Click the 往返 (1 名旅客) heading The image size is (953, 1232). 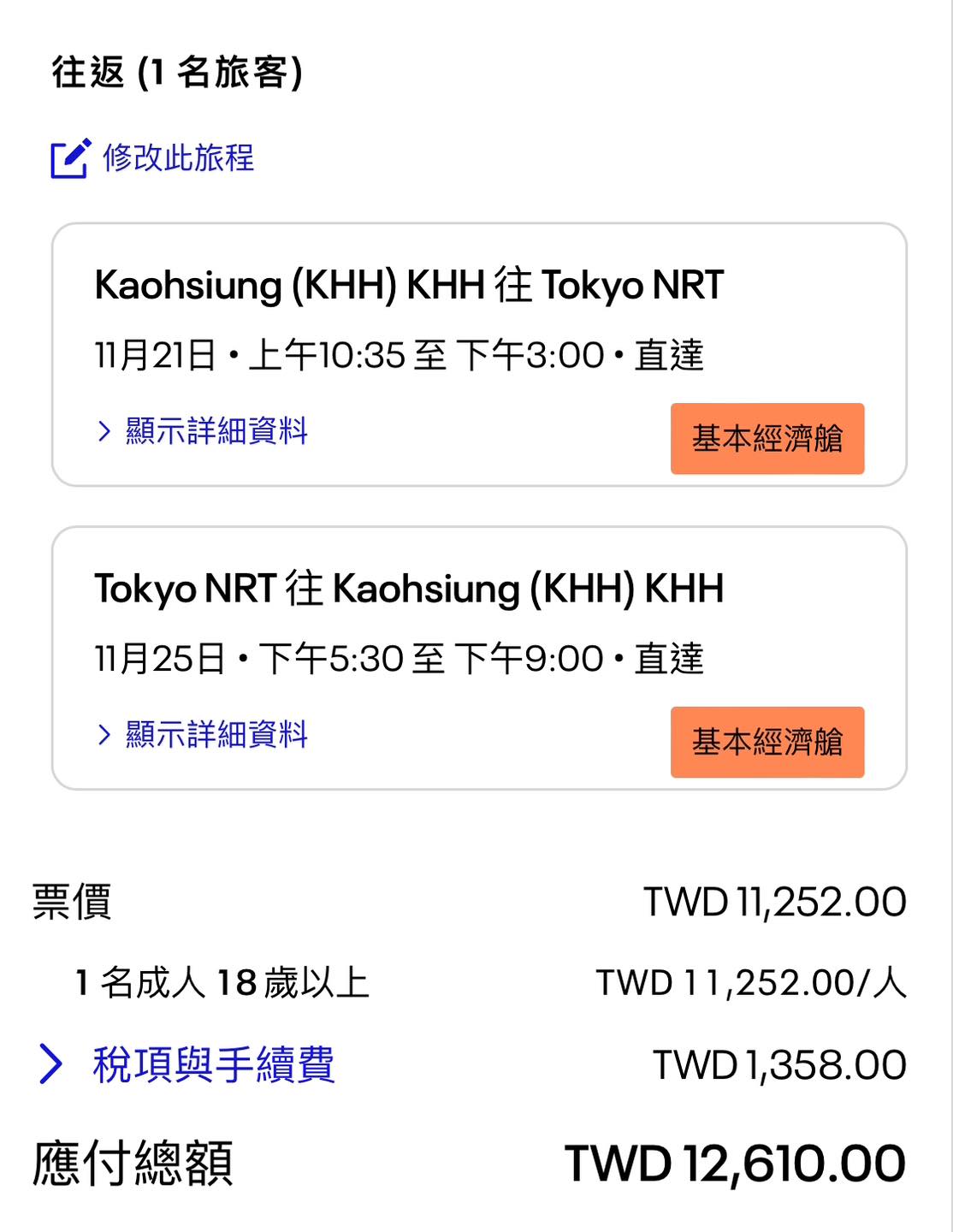pos(177,73)
